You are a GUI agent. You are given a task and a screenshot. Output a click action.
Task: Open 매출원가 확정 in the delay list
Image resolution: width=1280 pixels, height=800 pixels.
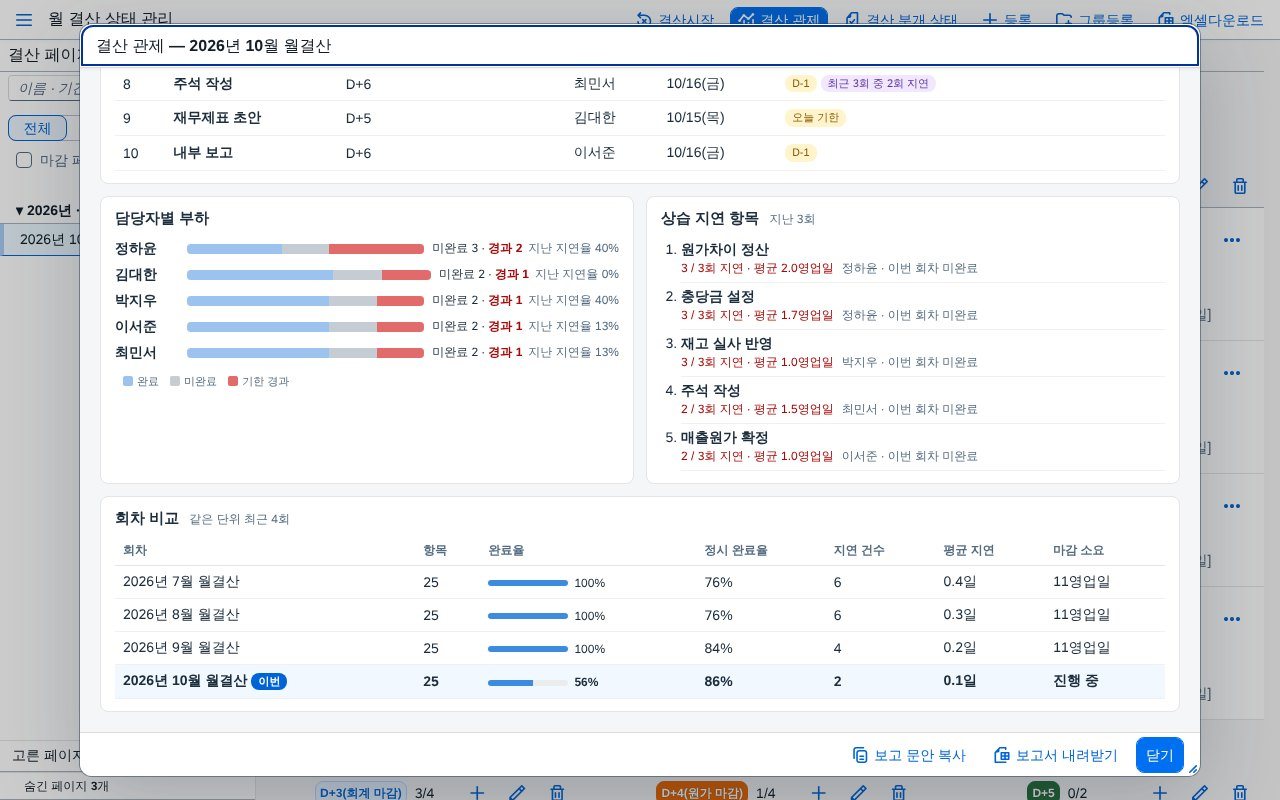click(x=725, y=438)
